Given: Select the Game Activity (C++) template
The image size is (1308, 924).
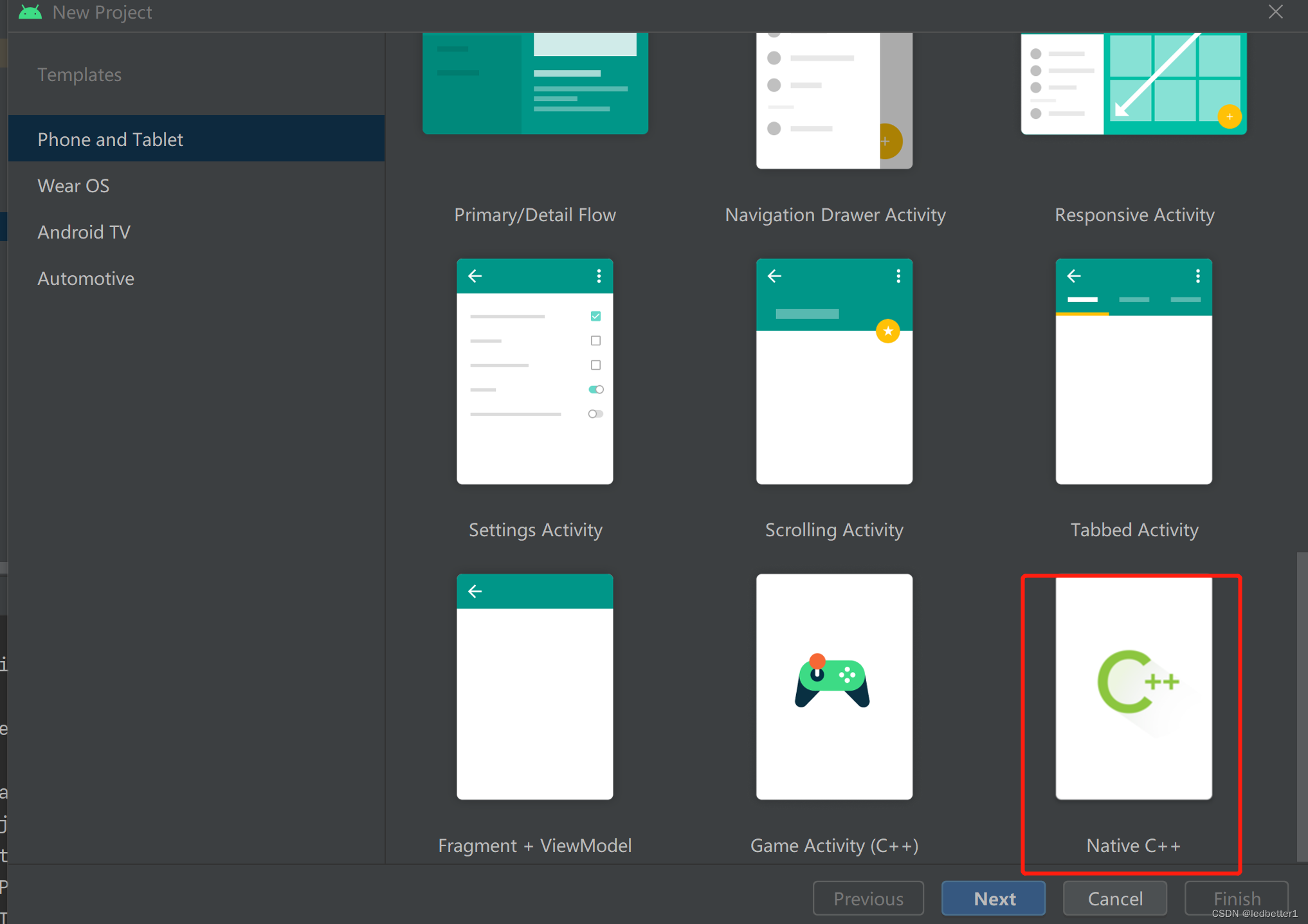Looking at the screenshot, I should point(833,686).
